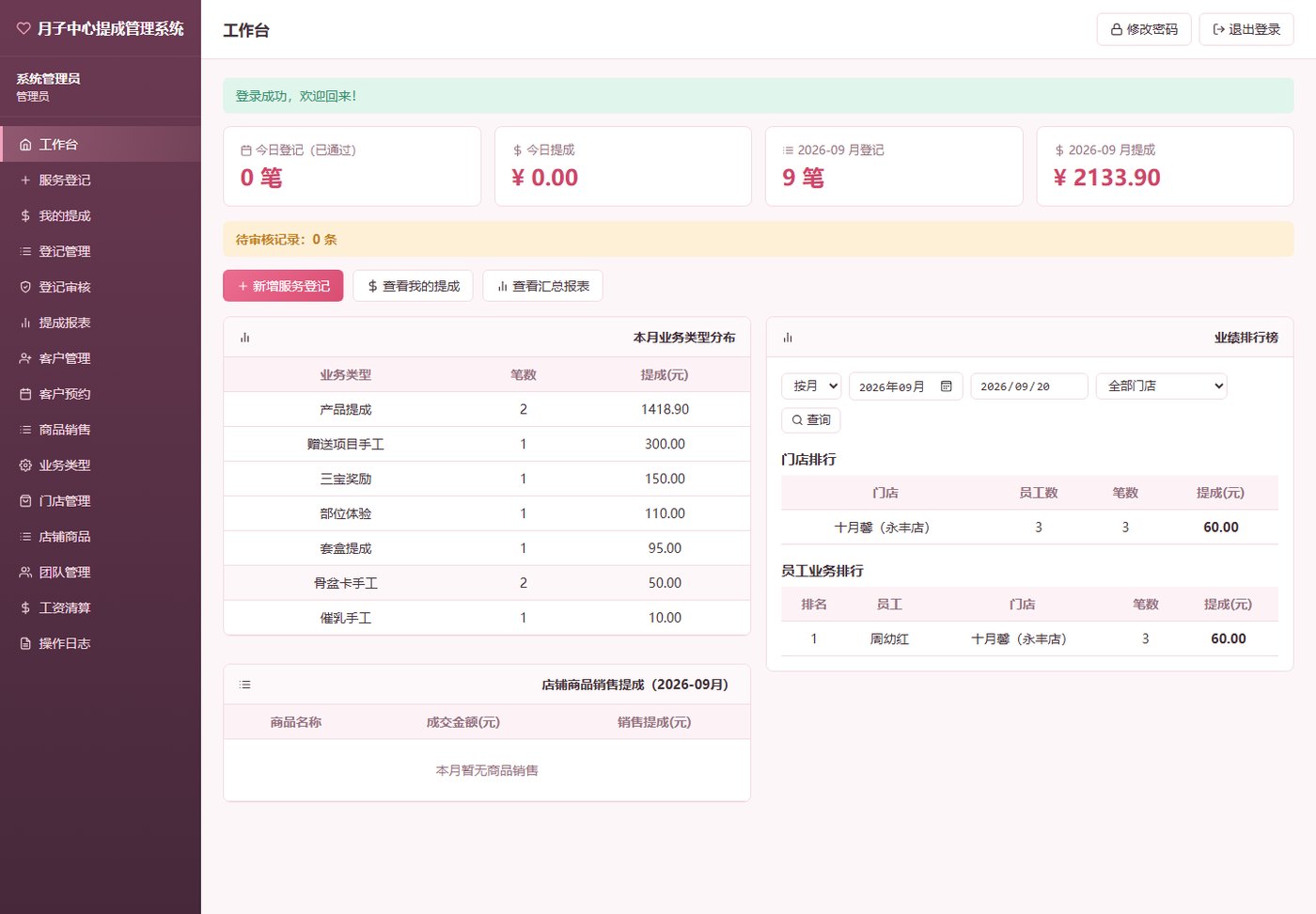Open 工资清算 sidebar page
1316x914 pixels.
click(101, 608)
